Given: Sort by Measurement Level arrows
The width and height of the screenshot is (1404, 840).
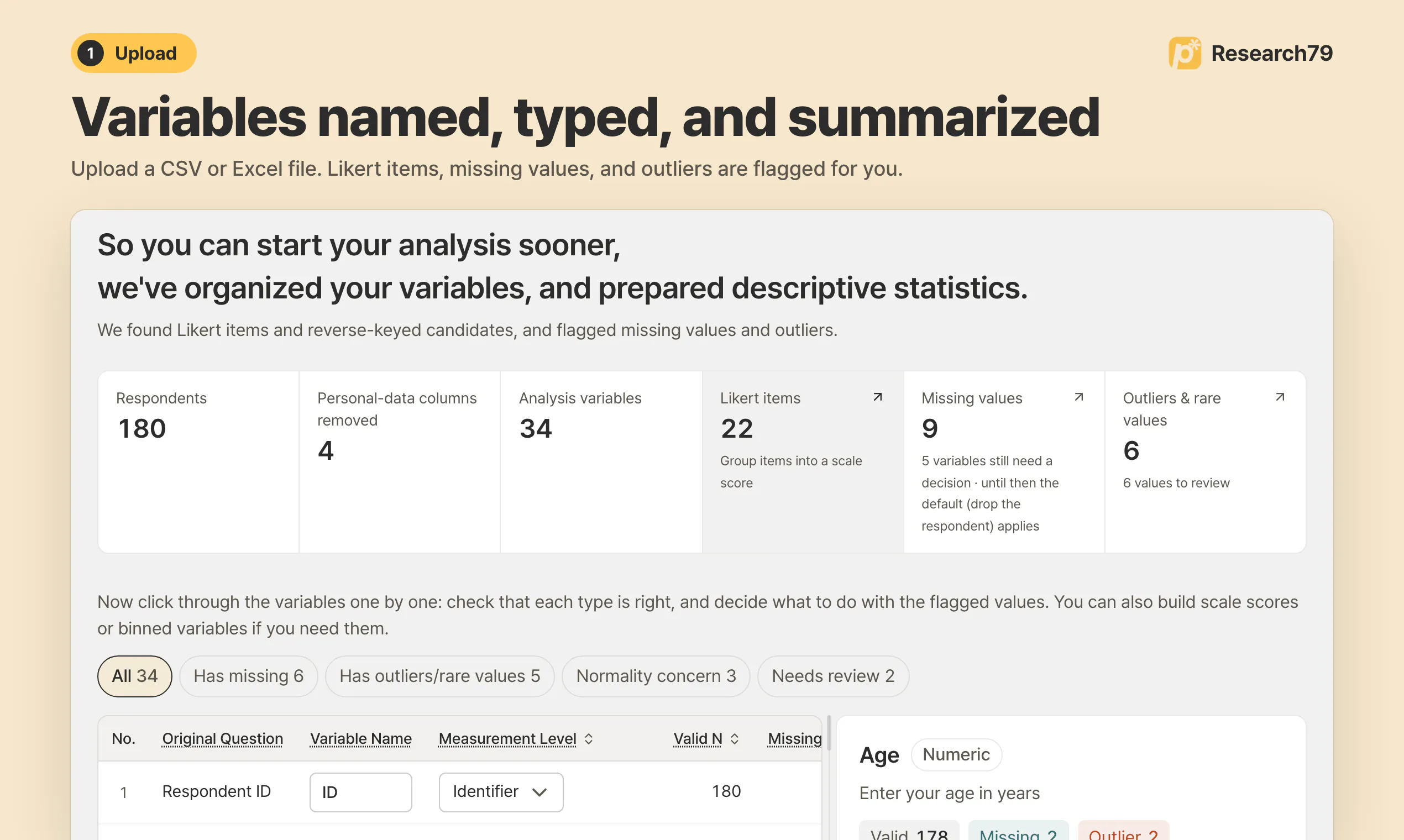Looking at the screenshot, I should tap(589, 739).
